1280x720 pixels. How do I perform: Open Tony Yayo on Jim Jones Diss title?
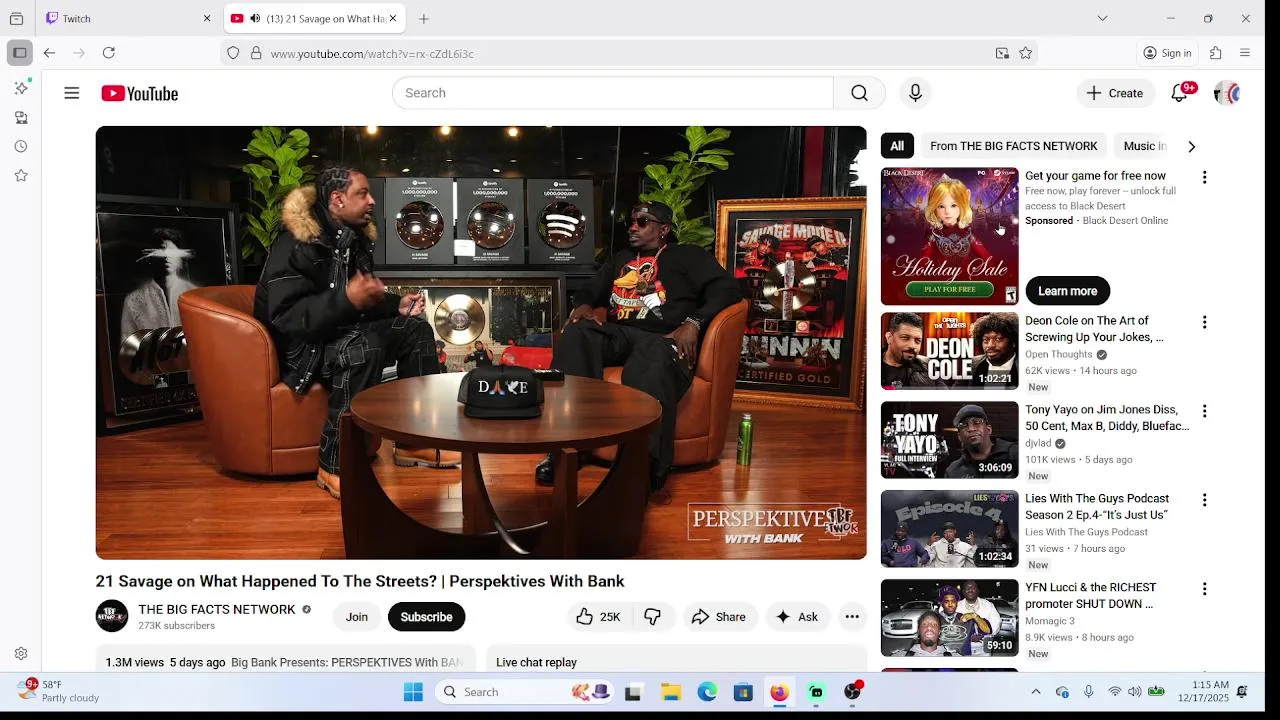(1107, 418)
